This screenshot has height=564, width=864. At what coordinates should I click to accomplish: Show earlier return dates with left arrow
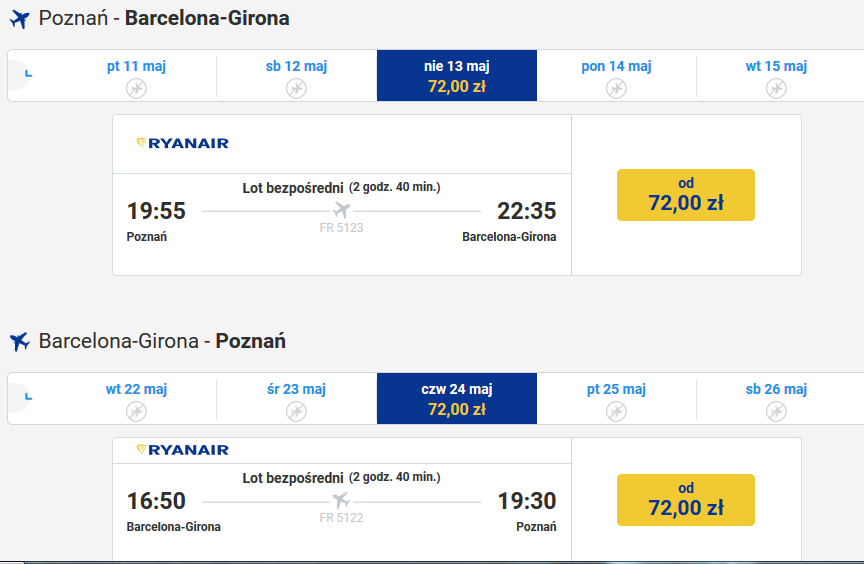click(22, 397)
